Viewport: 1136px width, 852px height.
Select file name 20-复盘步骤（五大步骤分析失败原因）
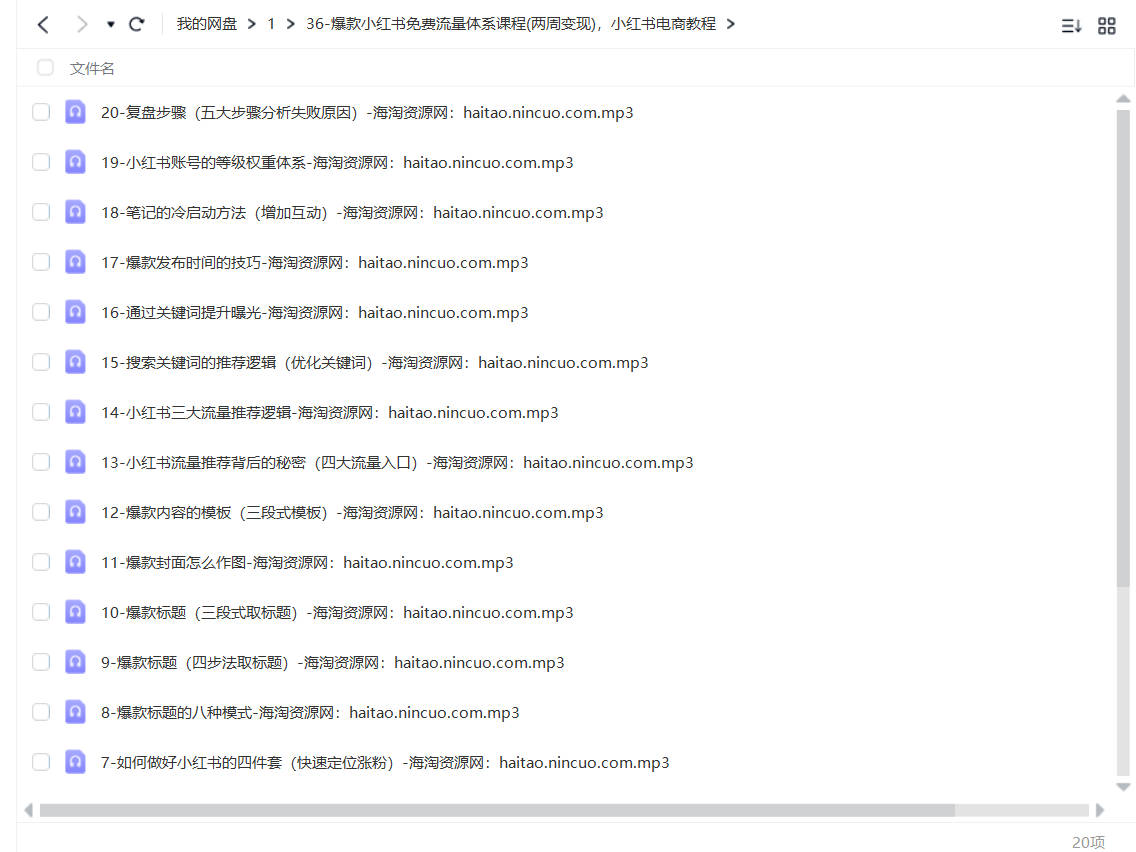click(367, 112)
